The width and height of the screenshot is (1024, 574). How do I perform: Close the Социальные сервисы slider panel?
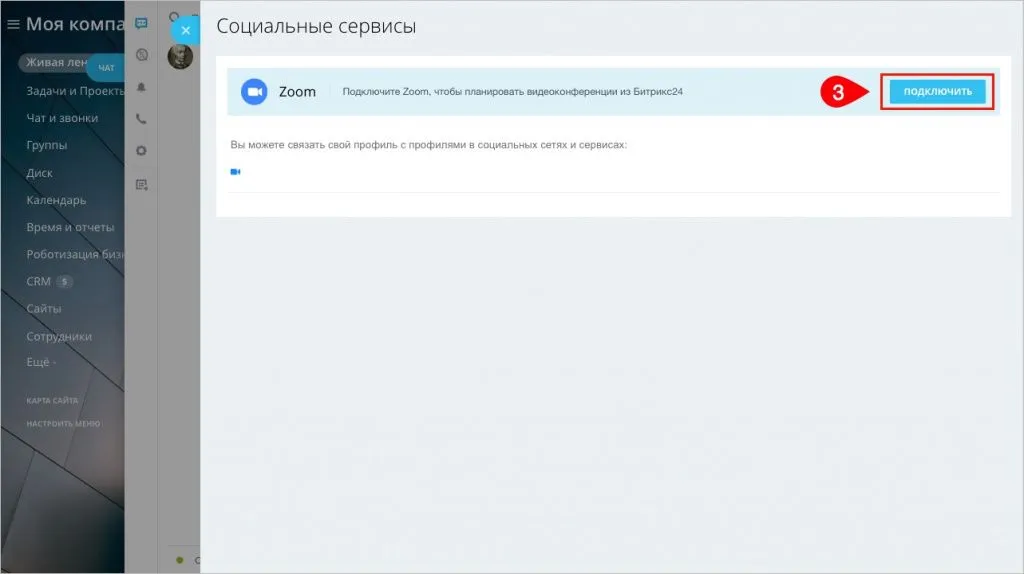pos(185,30)
